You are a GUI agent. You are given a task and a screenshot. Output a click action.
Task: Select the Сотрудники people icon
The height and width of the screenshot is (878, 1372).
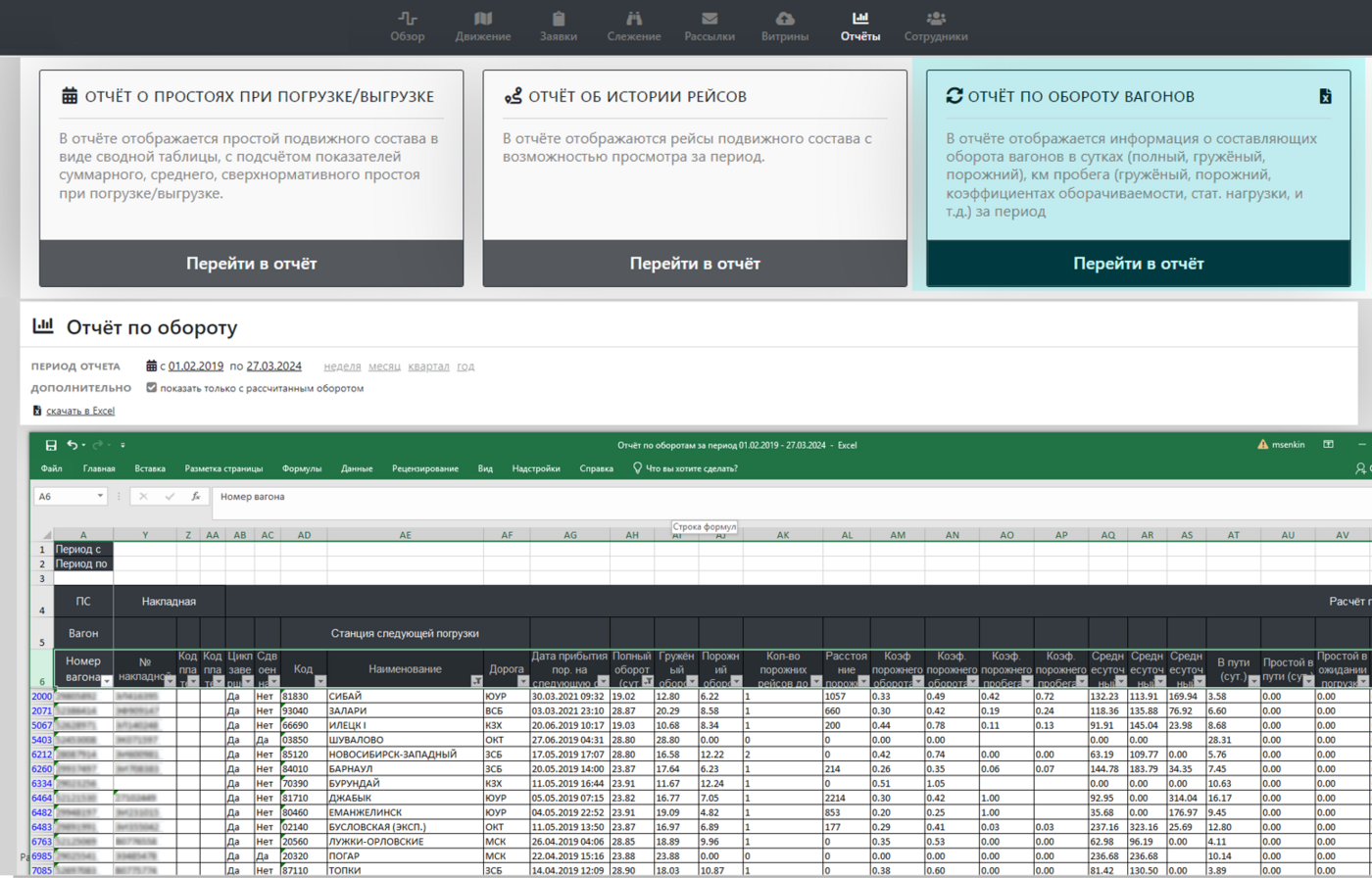pyautogui.click(x=934, y=19)
